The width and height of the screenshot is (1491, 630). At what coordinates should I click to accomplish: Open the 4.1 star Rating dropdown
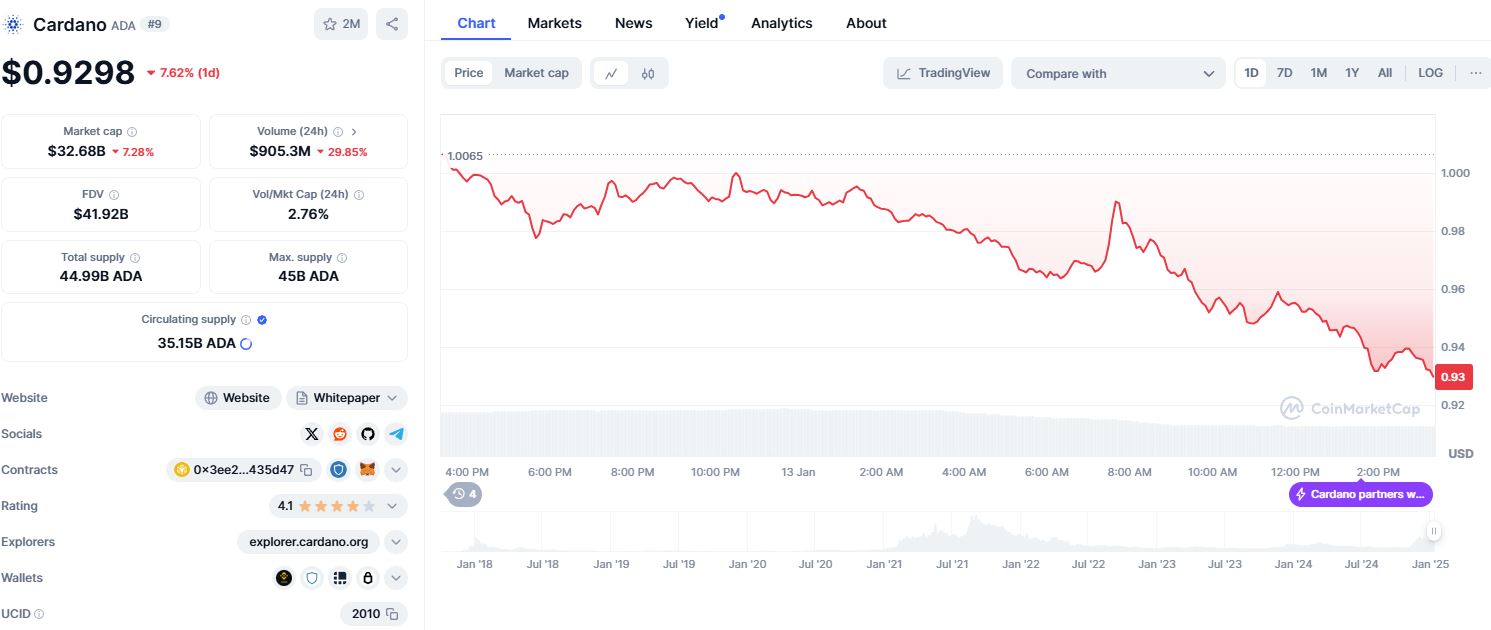coord(338,506)
